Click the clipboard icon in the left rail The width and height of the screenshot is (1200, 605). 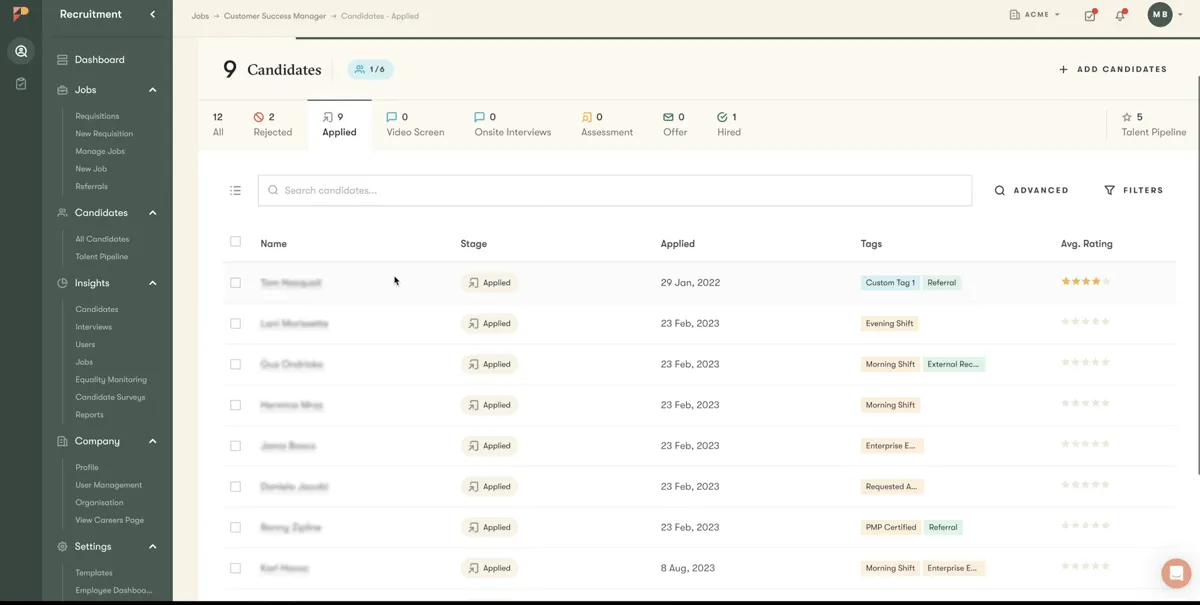[20, 83]
